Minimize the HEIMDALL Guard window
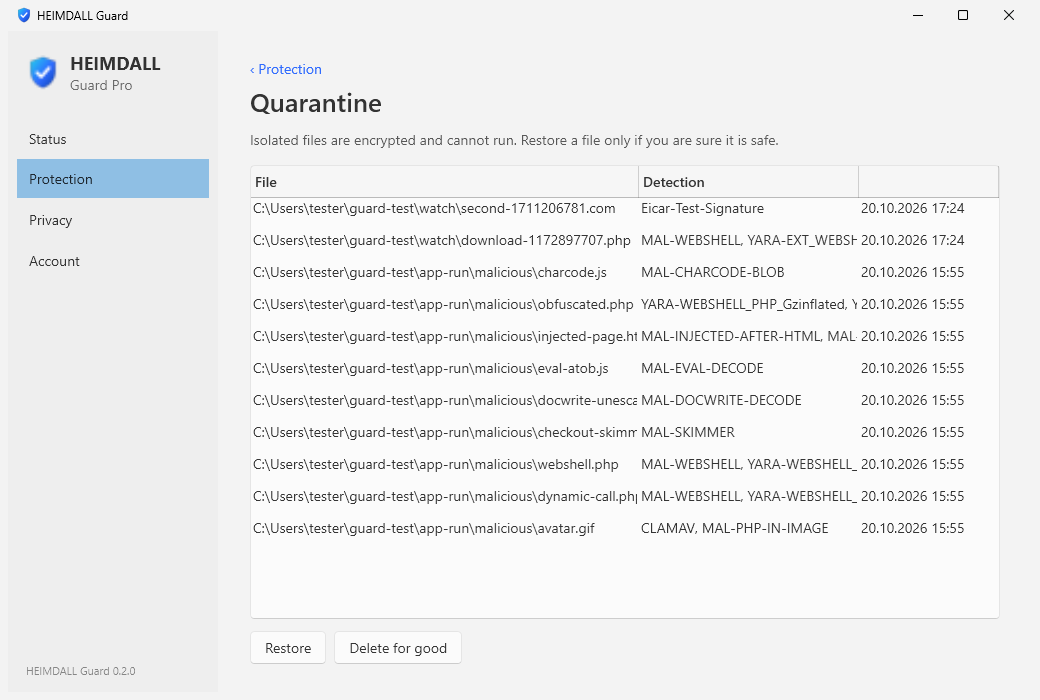 click(918, 15)
